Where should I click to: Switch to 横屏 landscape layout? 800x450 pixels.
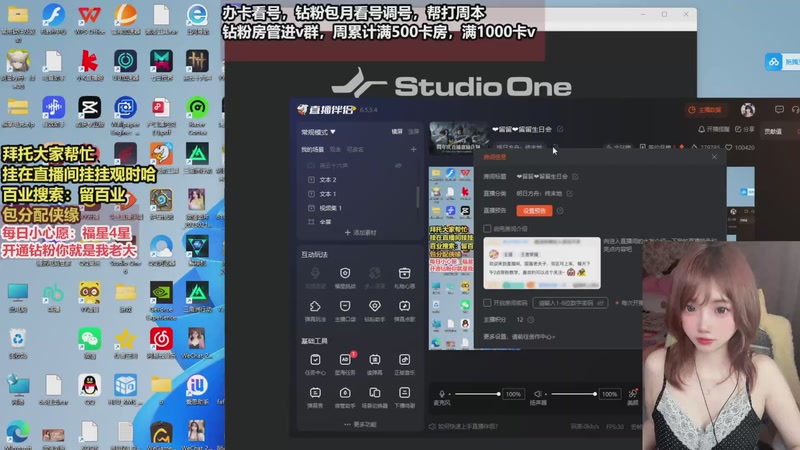click(397, 132)
